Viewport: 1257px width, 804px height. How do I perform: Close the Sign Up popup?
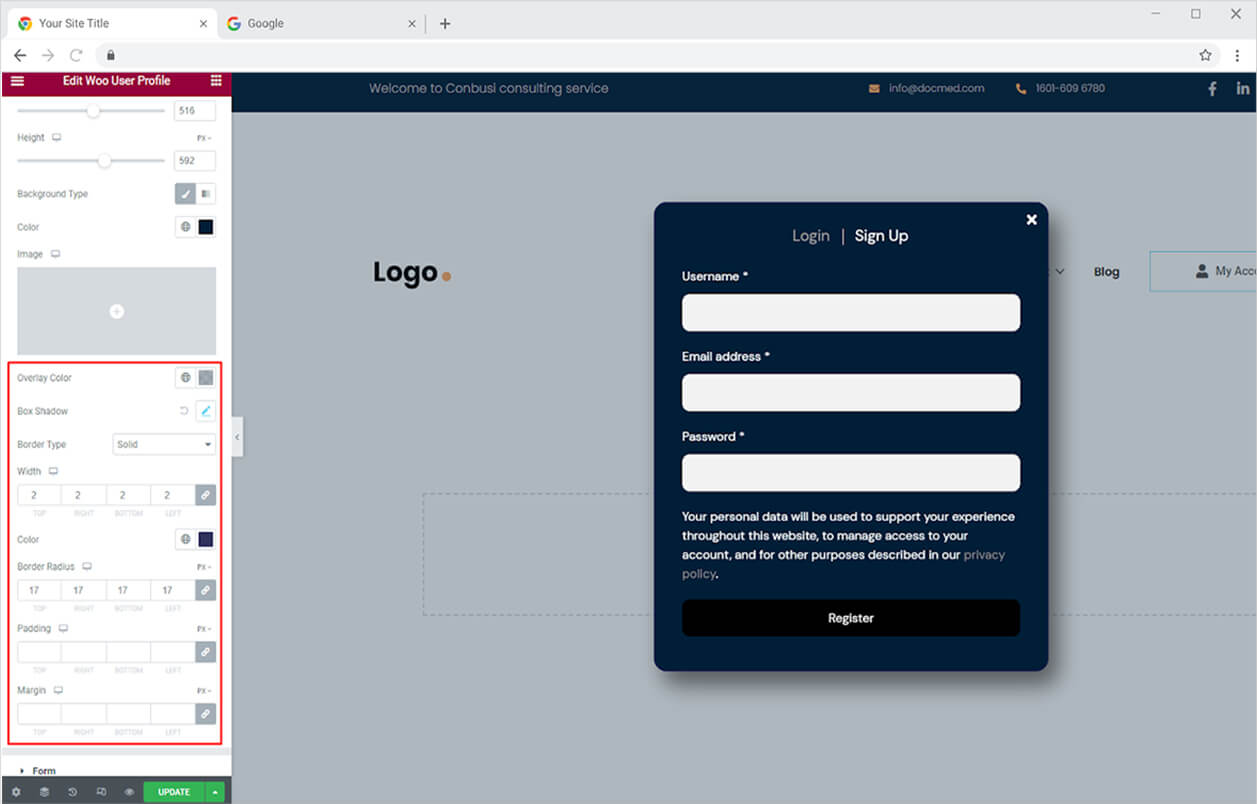tap(1032, 220)
